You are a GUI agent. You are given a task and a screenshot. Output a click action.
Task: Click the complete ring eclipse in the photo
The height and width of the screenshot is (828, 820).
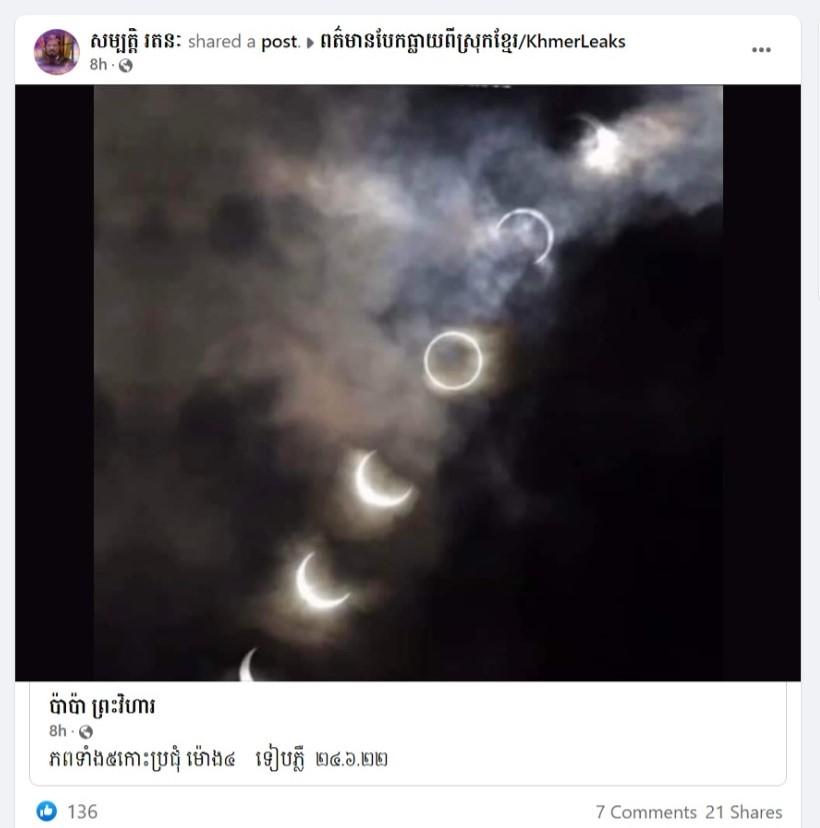pos(453,361)
